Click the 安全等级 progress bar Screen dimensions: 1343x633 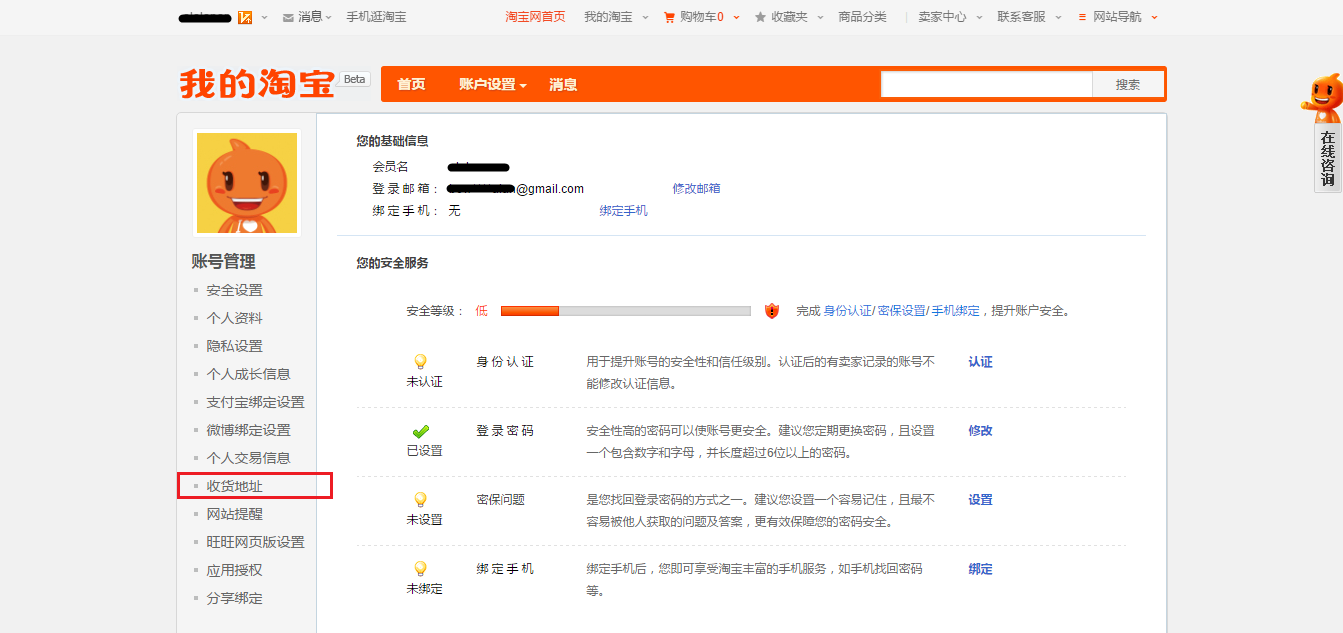coord(626,311)
